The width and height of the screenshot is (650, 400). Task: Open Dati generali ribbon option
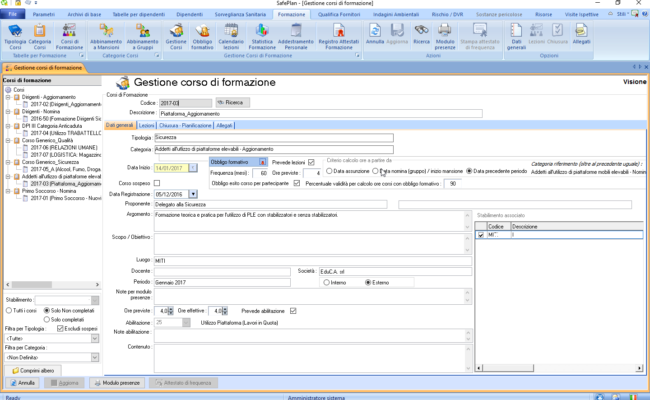[516, 36]
